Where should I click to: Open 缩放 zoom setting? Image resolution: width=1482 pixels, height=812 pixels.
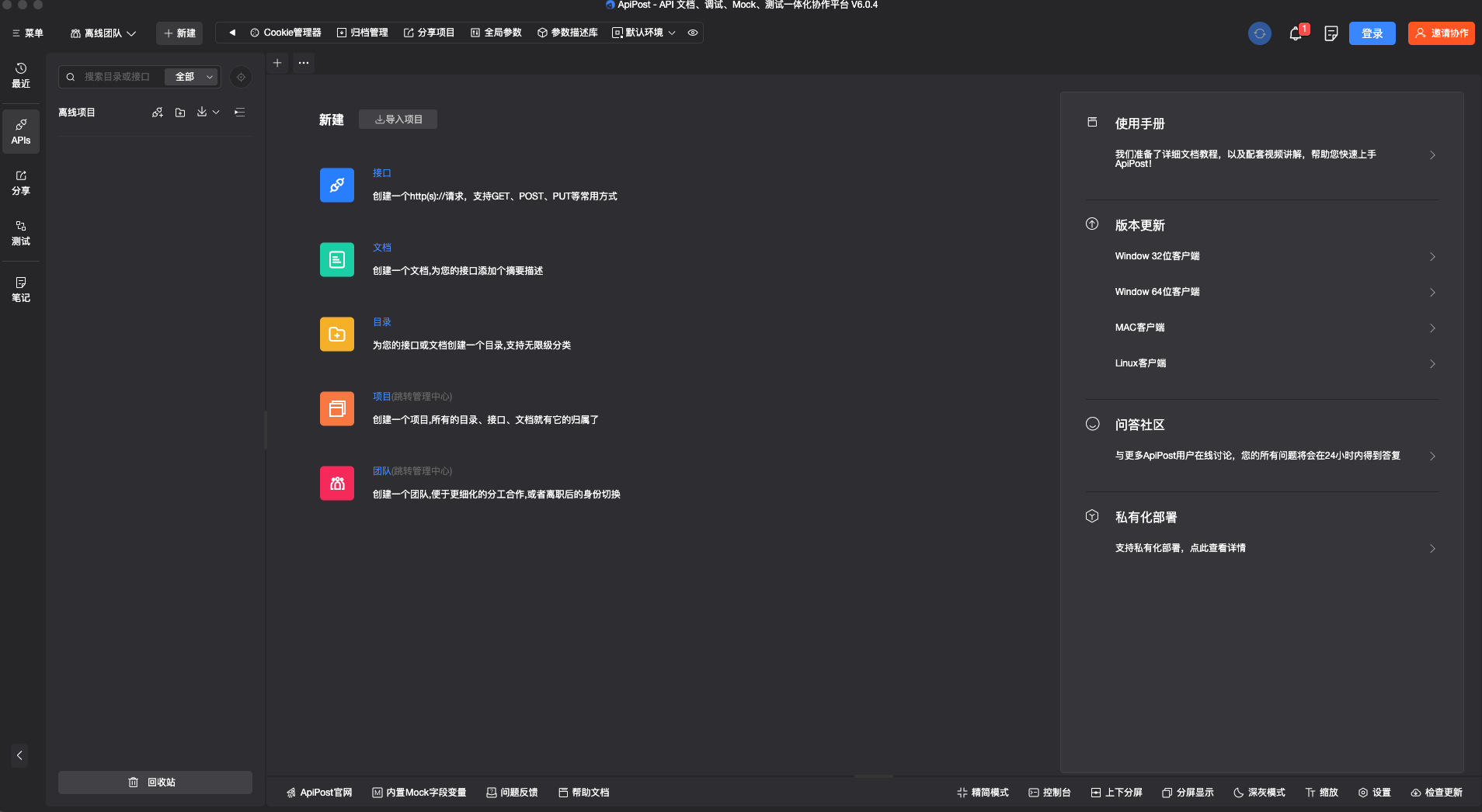1322,793
